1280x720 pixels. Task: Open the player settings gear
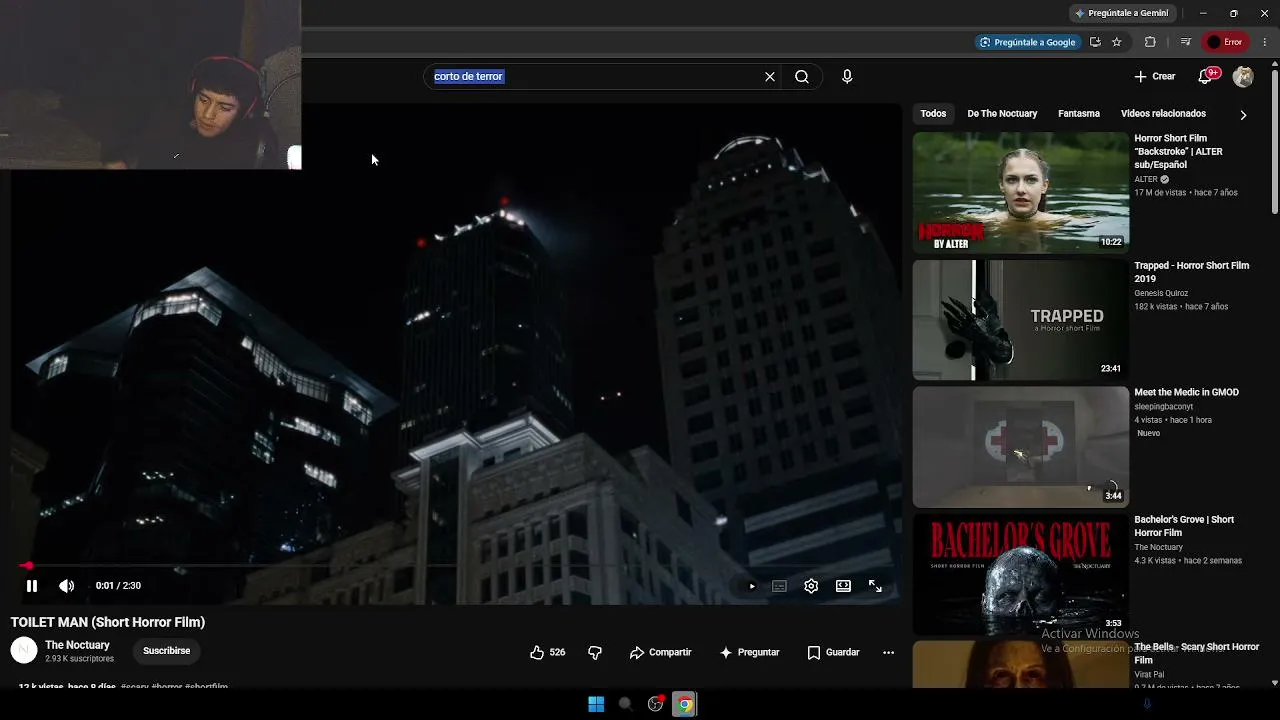tap(811, 586)
